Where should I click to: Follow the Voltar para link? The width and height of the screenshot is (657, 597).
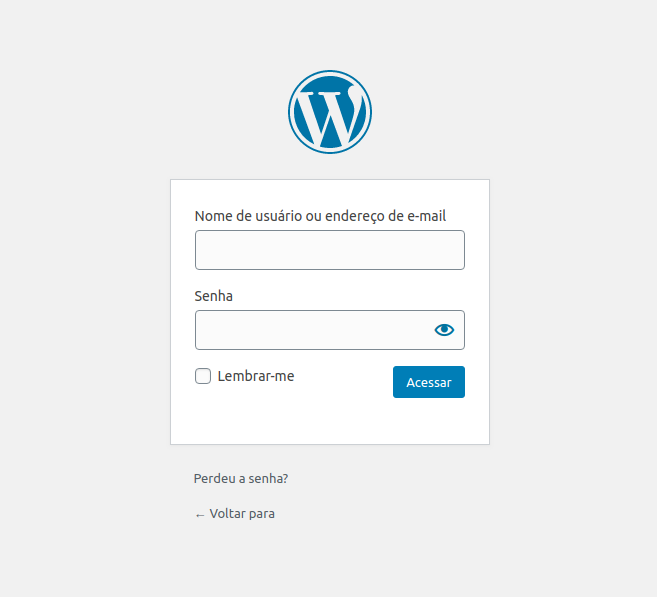pos(235,514)
